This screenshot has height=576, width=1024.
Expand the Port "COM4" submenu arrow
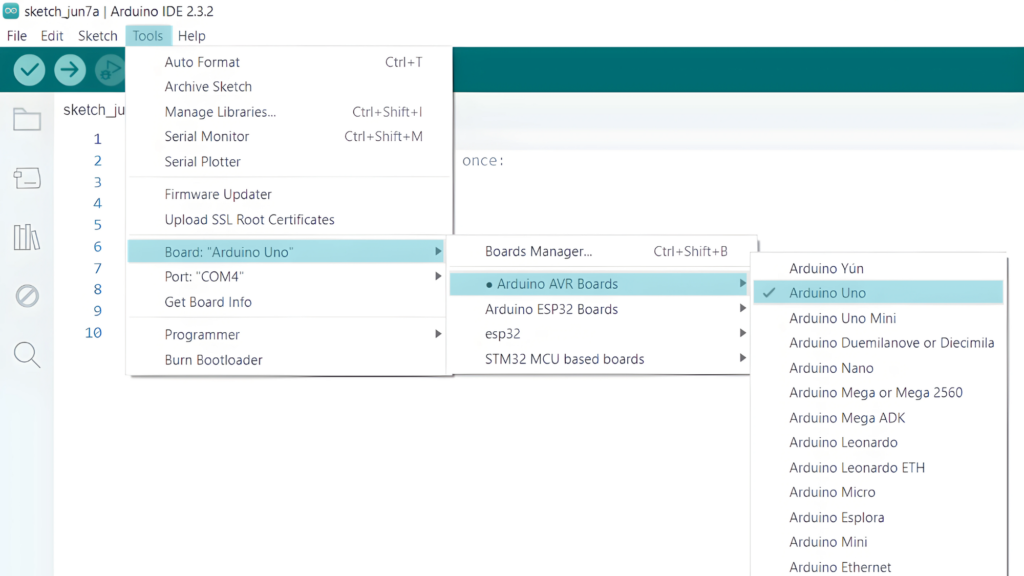click(438, 276)
